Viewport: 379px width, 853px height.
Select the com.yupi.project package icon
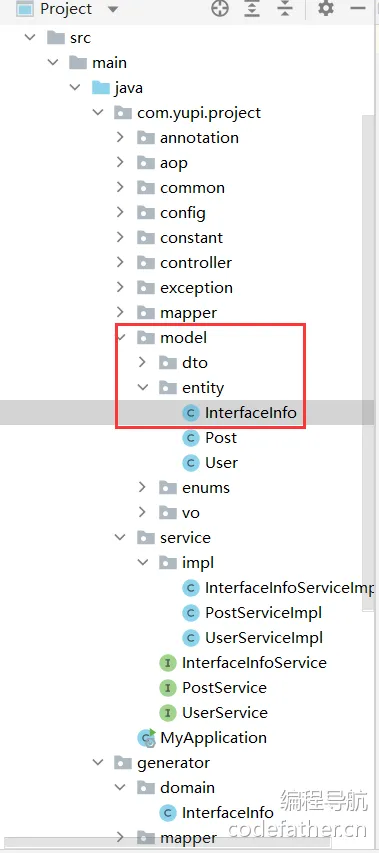coord(123,113)
